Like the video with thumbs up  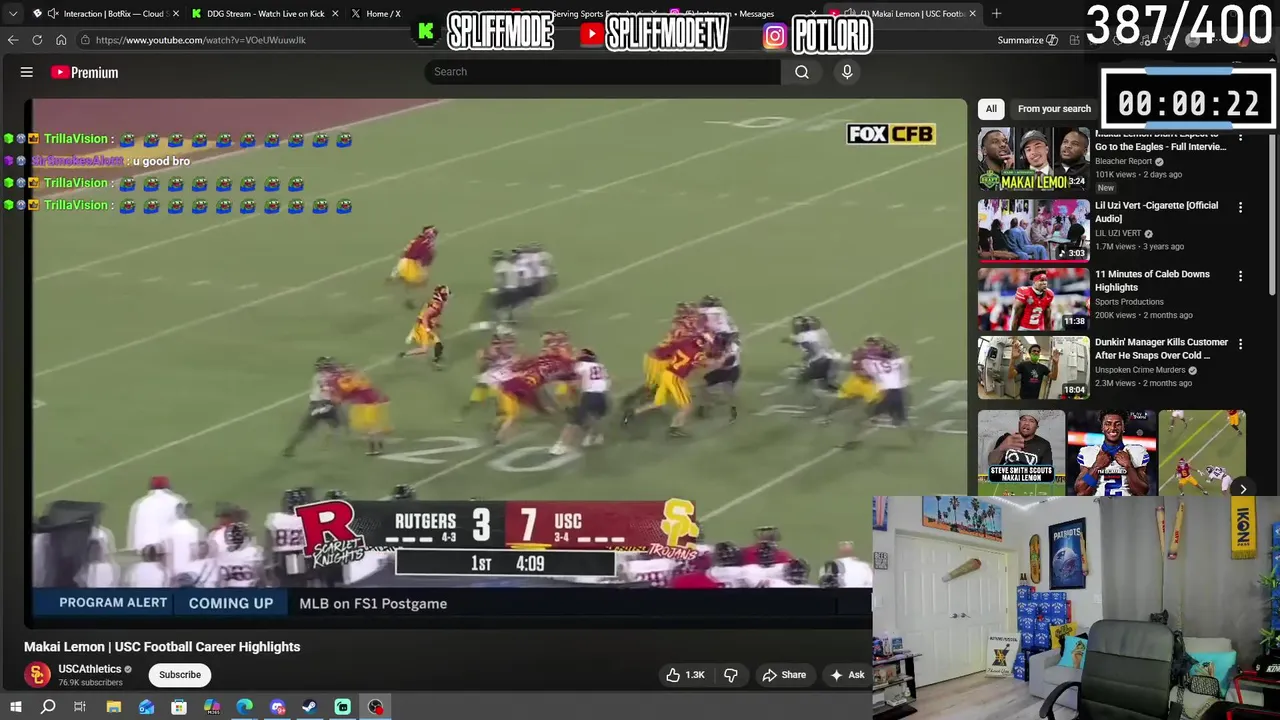tap(686, 675)
